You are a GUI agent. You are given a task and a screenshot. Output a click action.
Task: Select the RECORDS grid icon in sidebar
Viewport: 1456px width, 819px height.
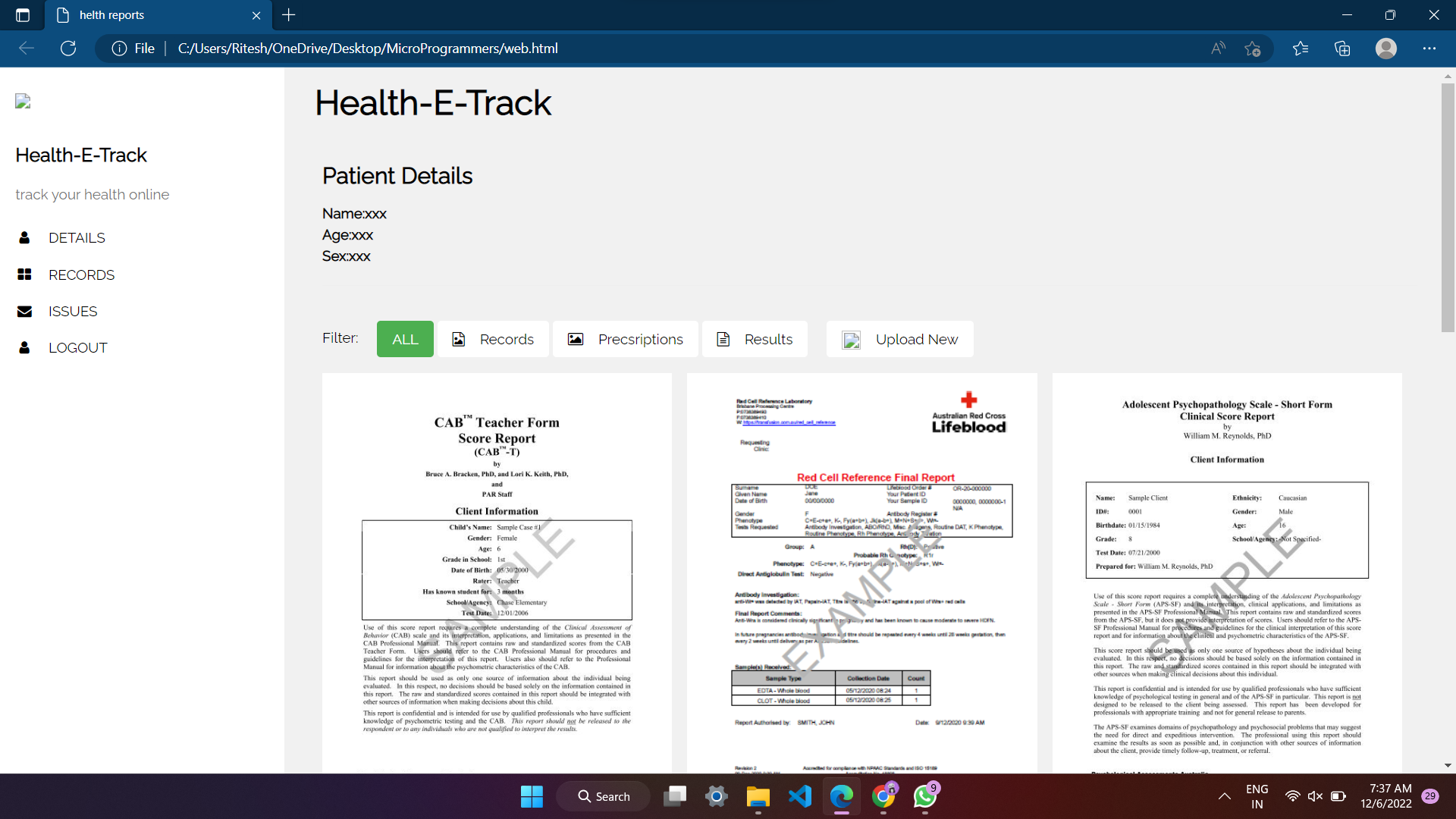tap(25, 275)
